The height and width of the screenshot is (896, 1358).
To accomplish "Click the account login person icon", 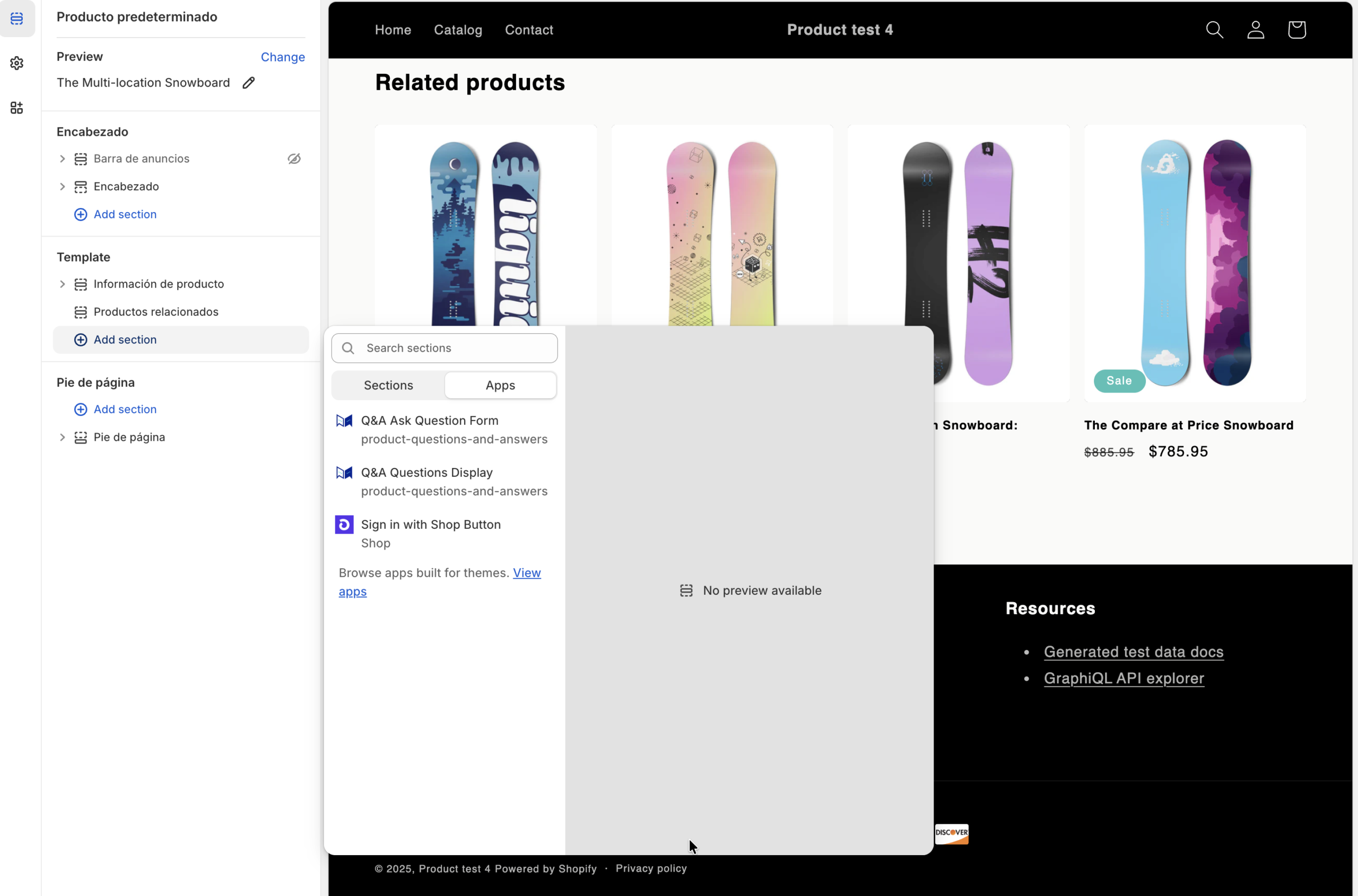I will point(1255,30).
